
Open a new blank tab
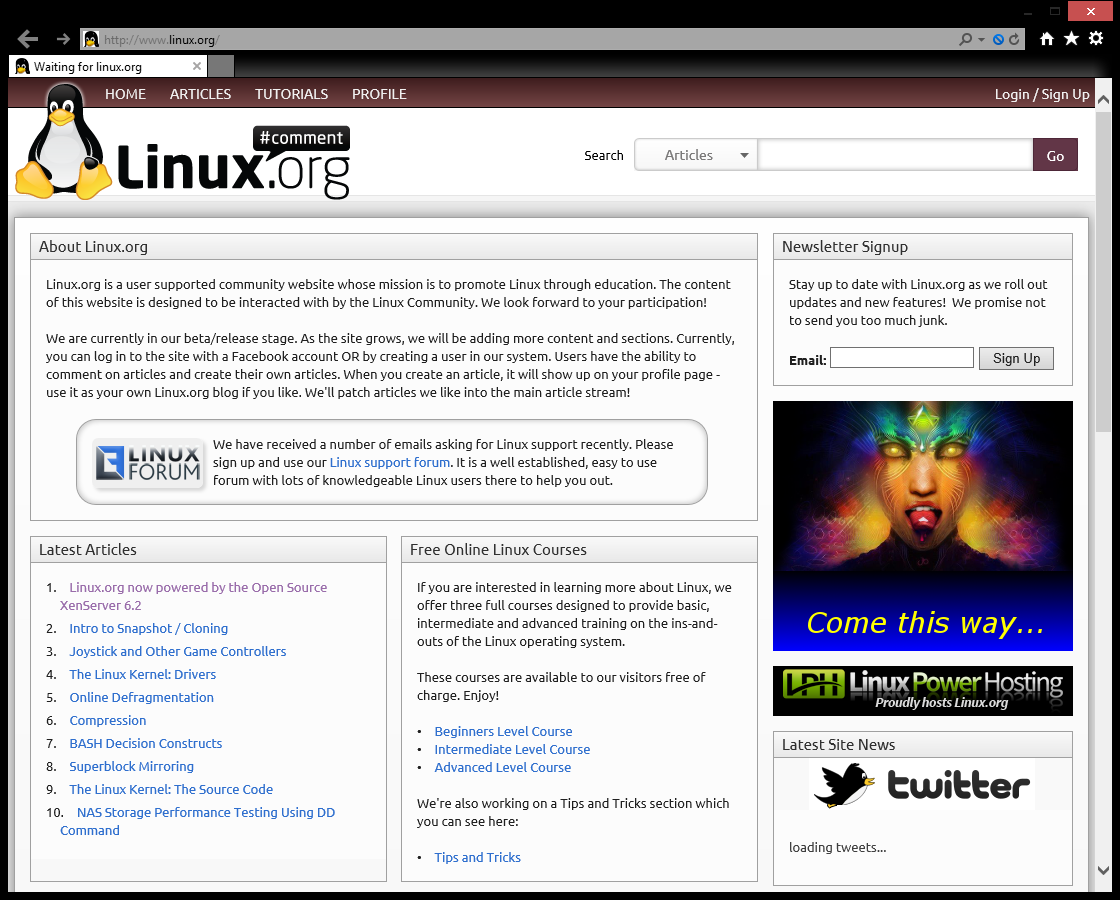221,67
